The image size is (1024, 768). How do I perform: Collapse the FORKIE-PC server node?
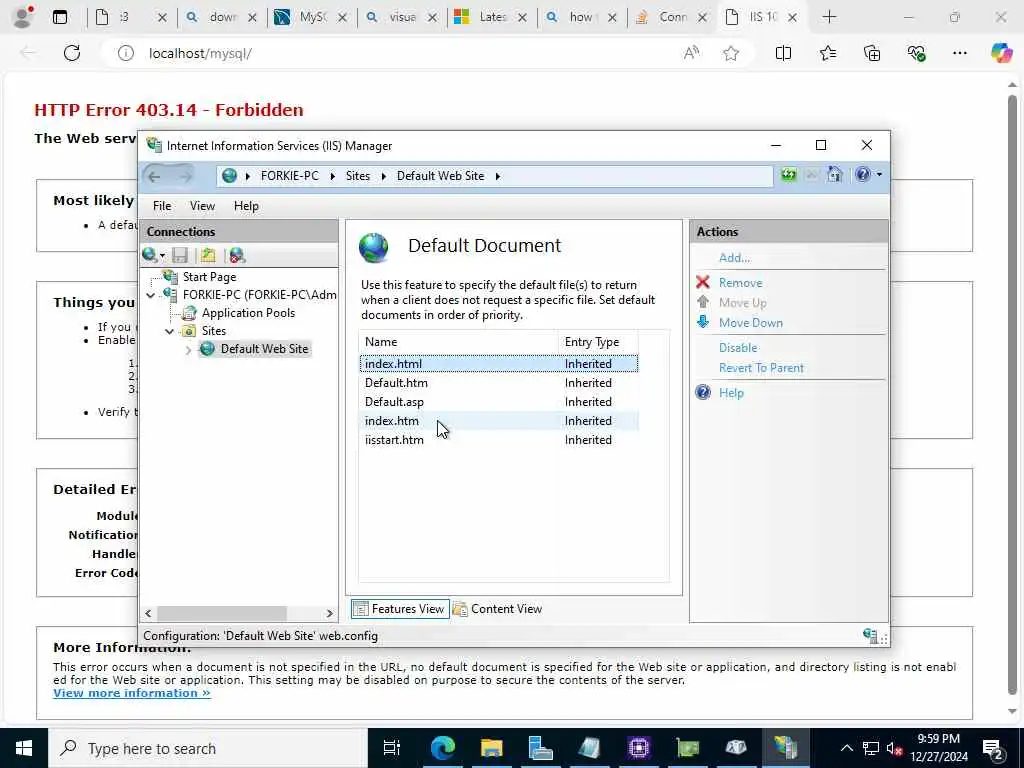click(151, 295)
